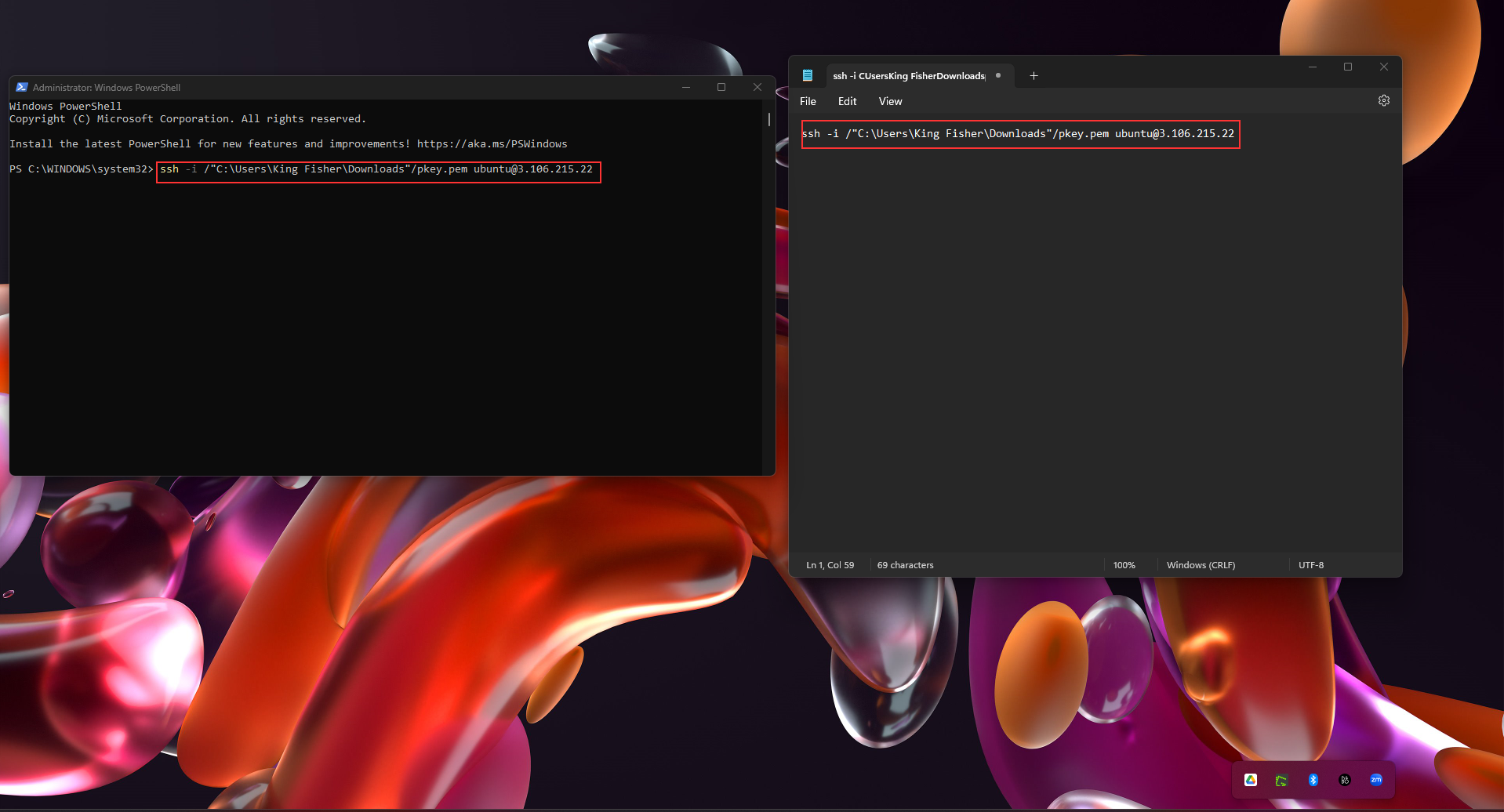Open a new tab with the plus button
This screenshot has width=1504, height=812.
(1034, 75)
